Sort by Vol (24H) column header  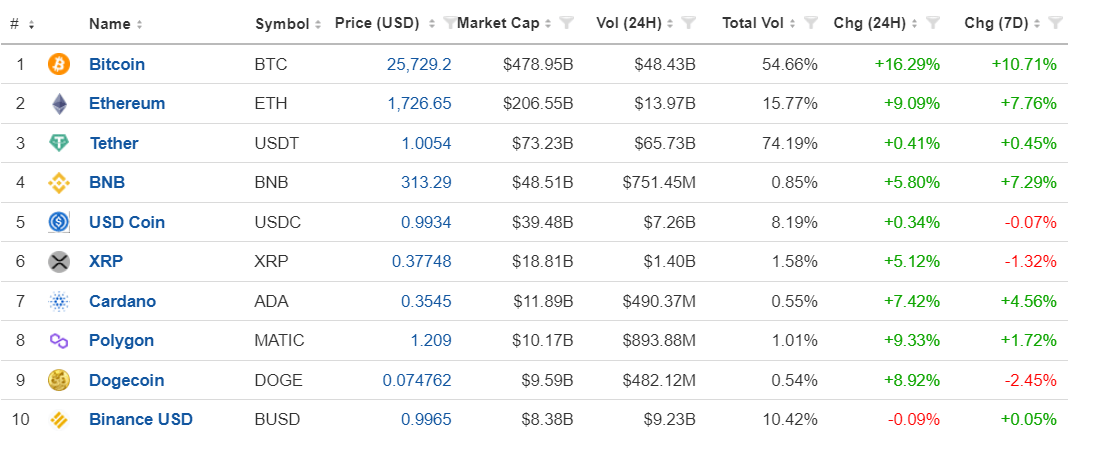point(635,23)
